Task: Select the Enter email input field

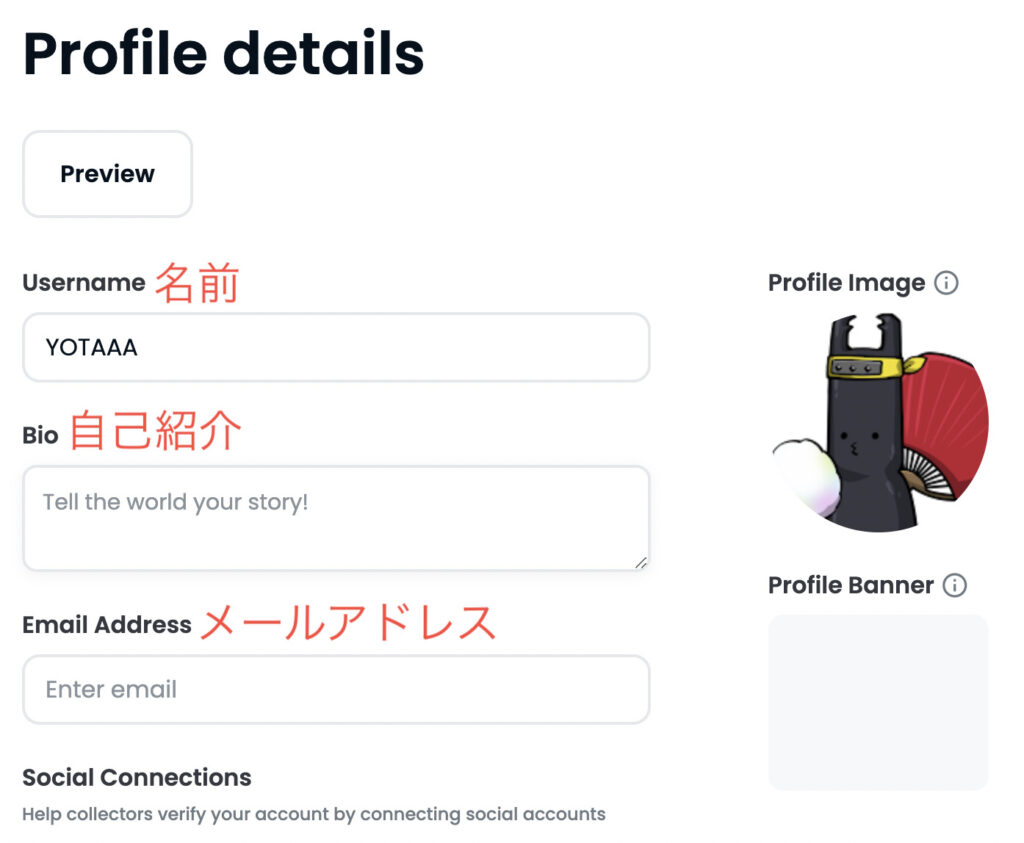Action: click(335, 689)
